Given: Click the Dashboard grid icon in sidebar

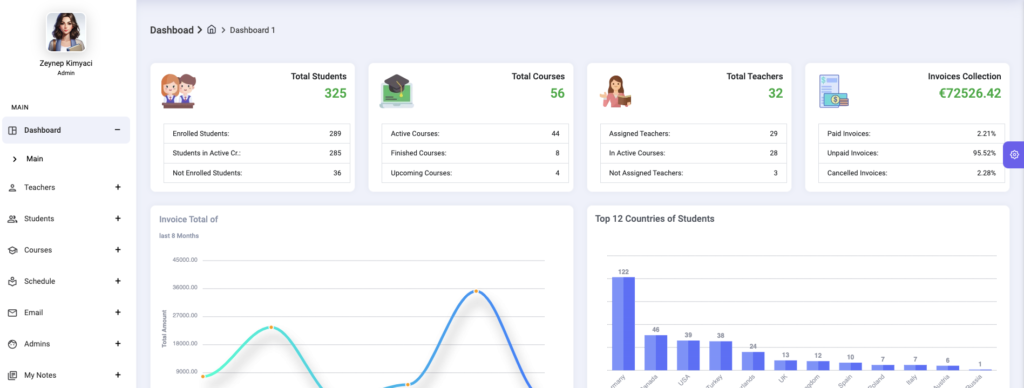Looking at the screenshot, I should pos(12,130).
